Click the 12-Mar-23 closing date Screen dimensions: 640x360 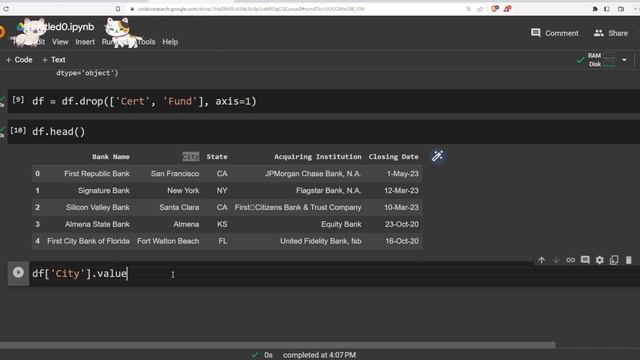click(401, 190)
